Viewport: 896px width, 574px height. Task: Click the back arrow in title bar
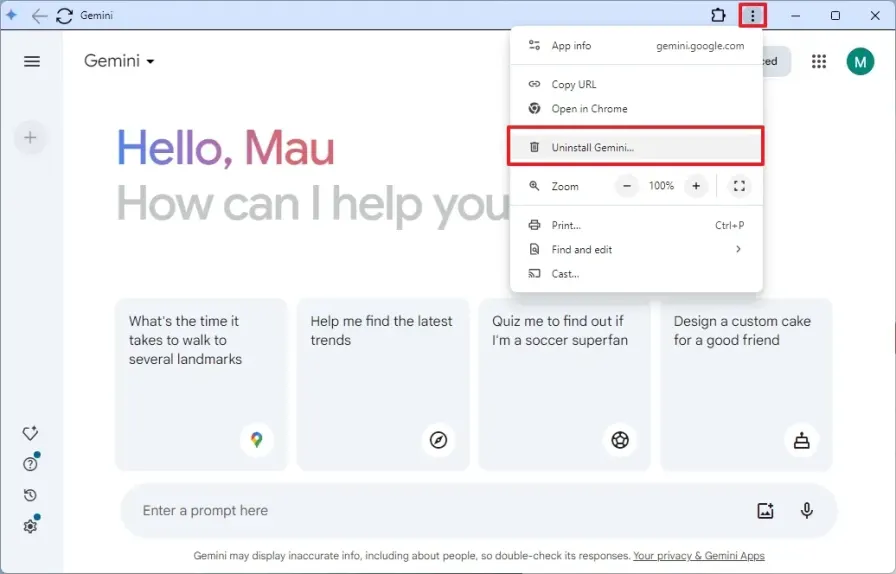[x=39, y=15]
